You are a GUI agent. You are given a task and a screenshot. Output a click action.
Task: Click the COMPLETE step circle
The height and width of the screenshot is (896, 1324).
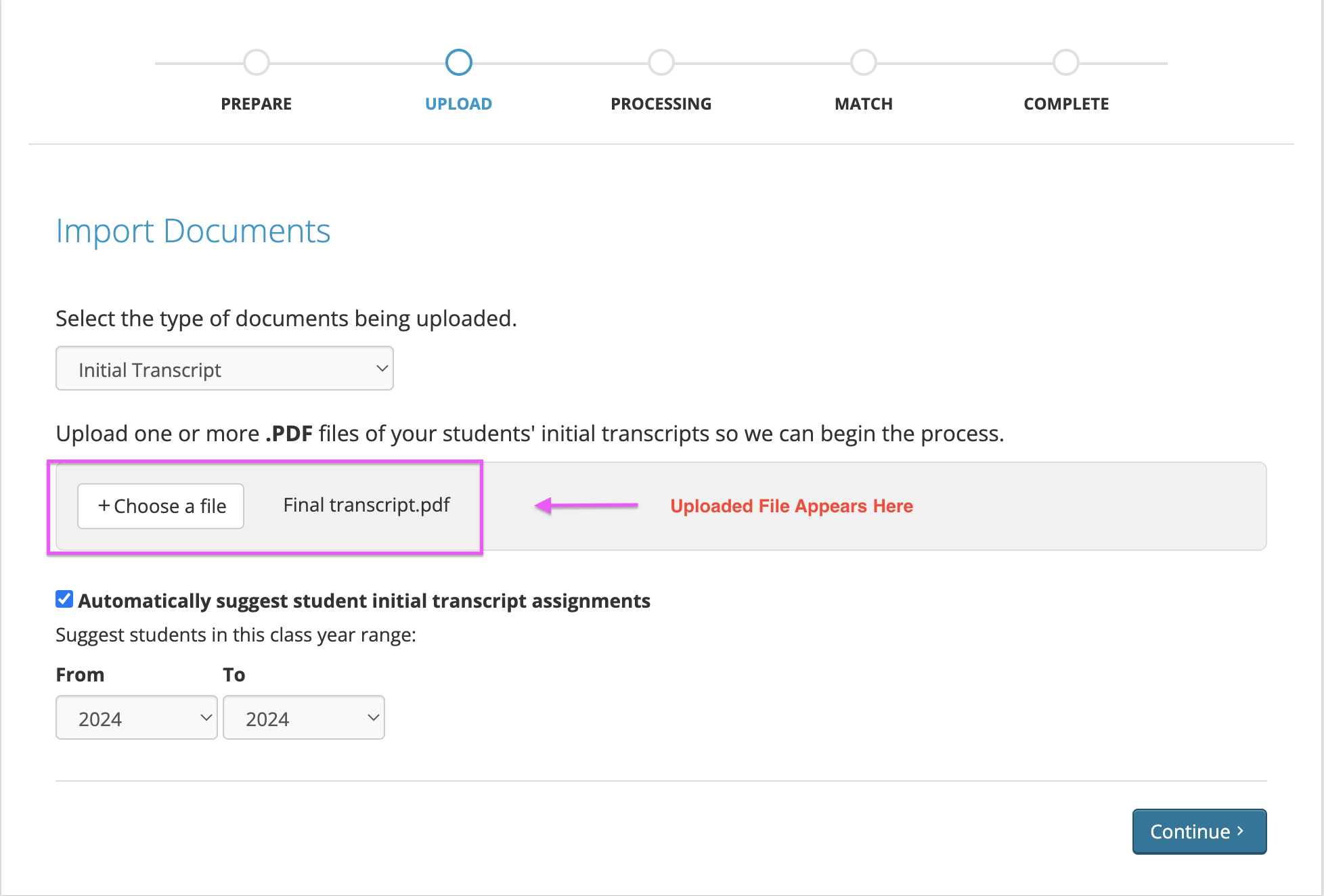click(x=1066, y=62)
